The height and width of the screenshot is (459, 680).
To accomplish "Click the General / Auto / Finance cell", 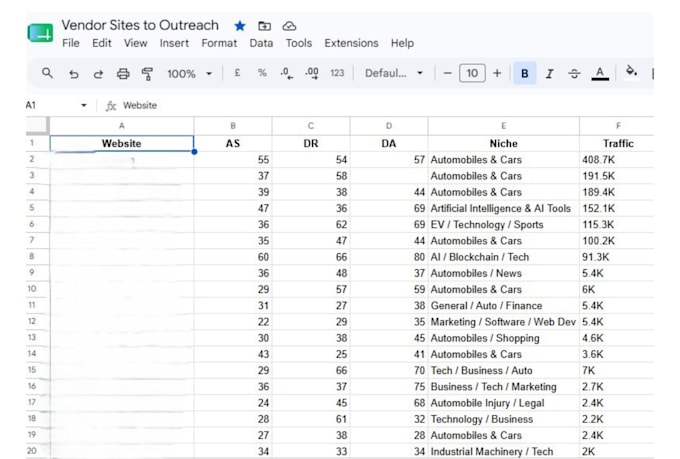I will tap(503, 305).
